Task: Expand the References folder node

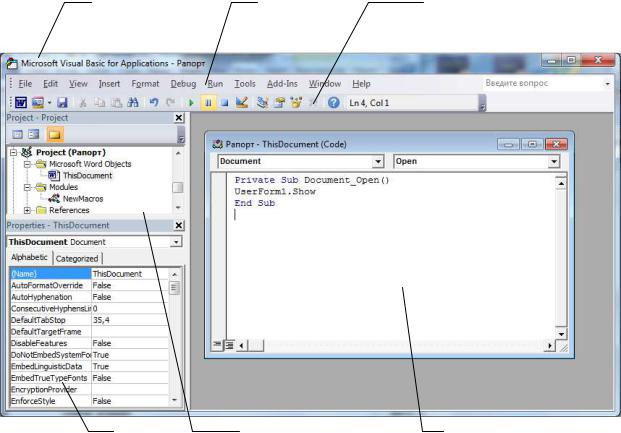Action: pyautogui.click(x=27, y=210)
